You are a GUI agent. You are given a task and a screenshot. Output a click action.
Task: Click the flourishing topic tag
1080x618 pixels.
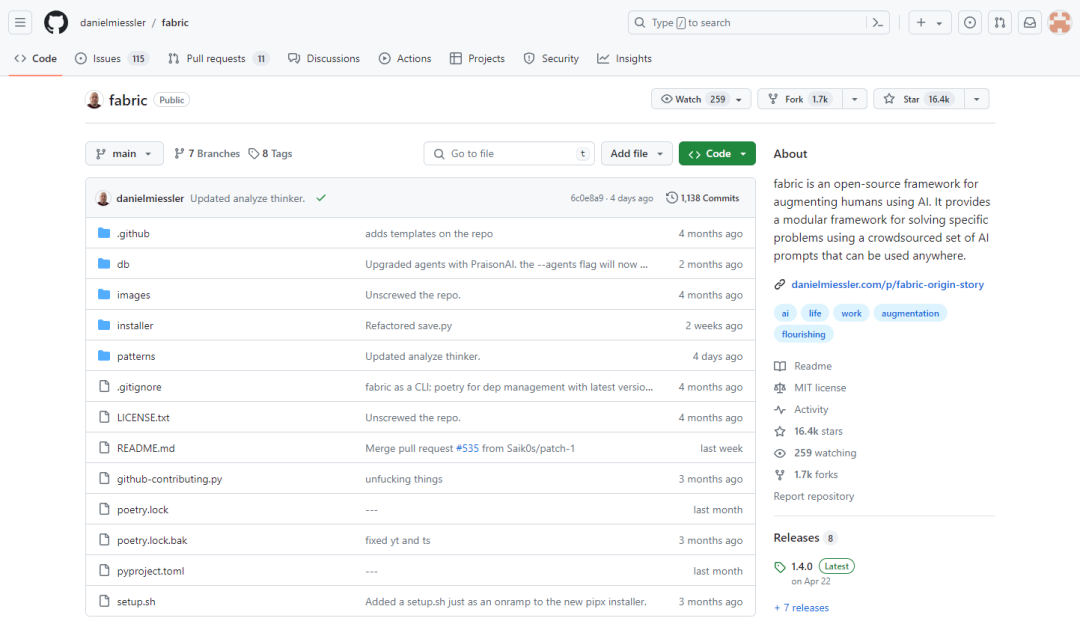803,334
